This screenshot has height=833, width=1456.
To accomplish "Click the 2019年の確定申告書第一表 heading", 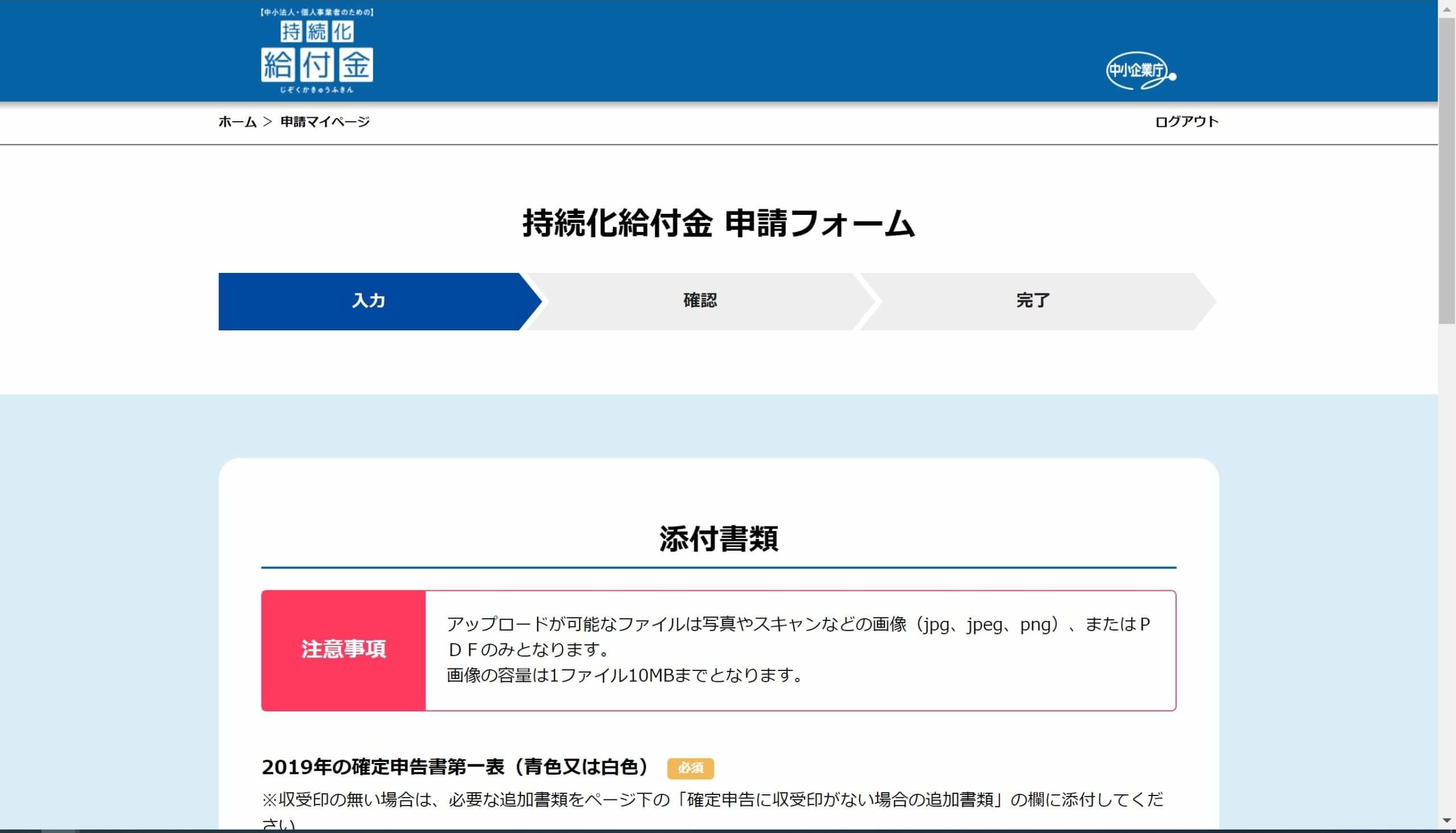I will pos(456,767).
